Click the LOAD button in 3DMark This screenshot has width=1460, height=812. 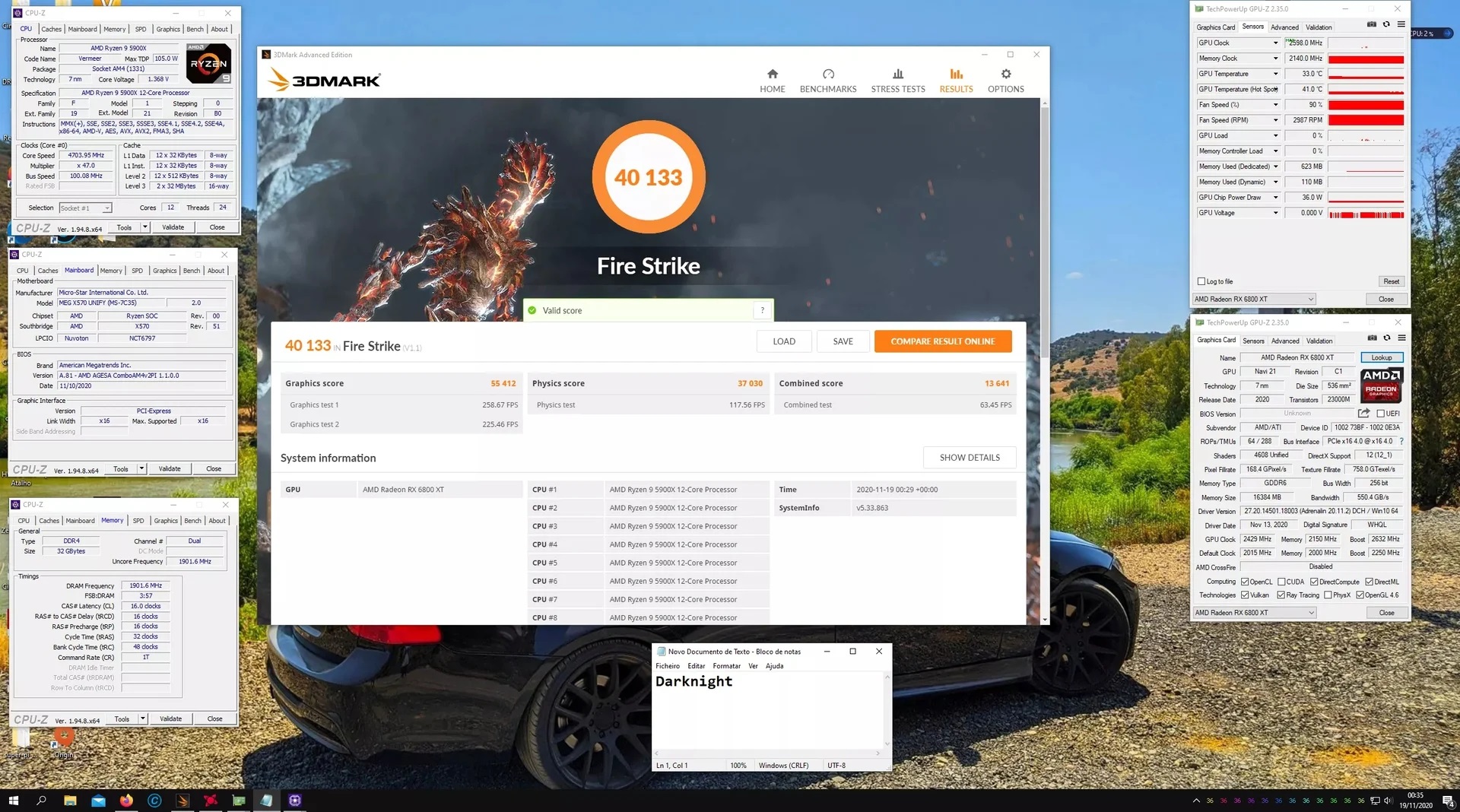(784, 341)
